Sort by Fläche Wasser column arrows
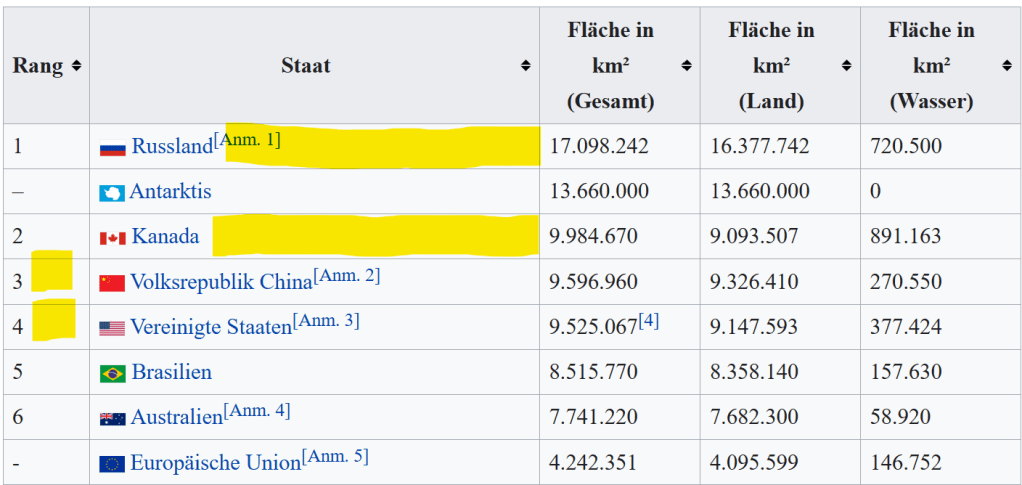Viewport: 1022px width, 485px height. coord(1006,66)
